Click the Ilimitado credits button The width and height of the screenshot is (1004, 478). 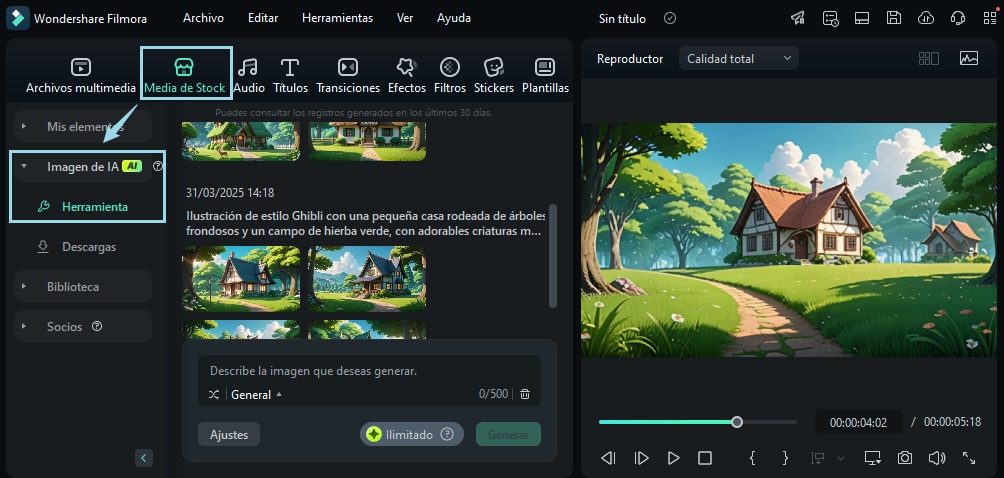pos(412,434)
